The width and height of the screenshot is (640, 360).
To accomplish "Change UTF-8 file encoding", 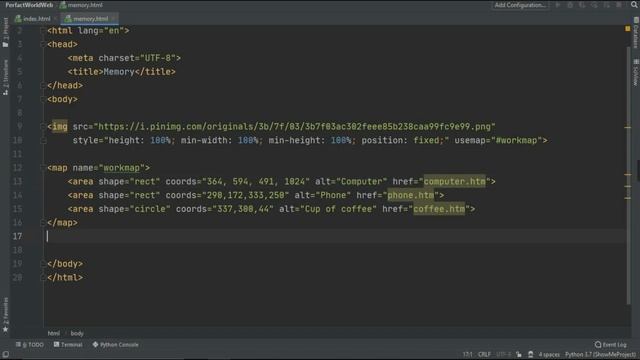I will [x=504, y=354].
